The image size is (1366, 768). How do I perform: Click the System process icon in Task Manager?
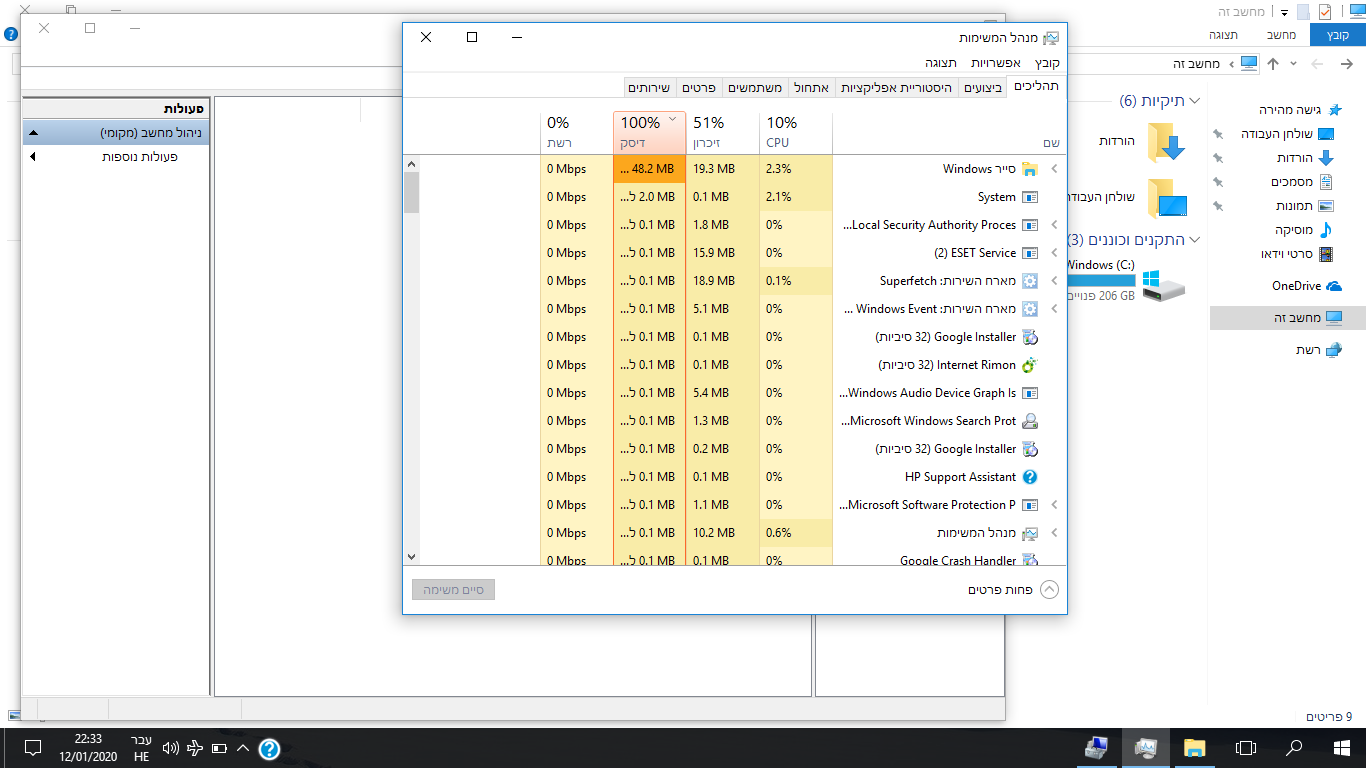1029,197
